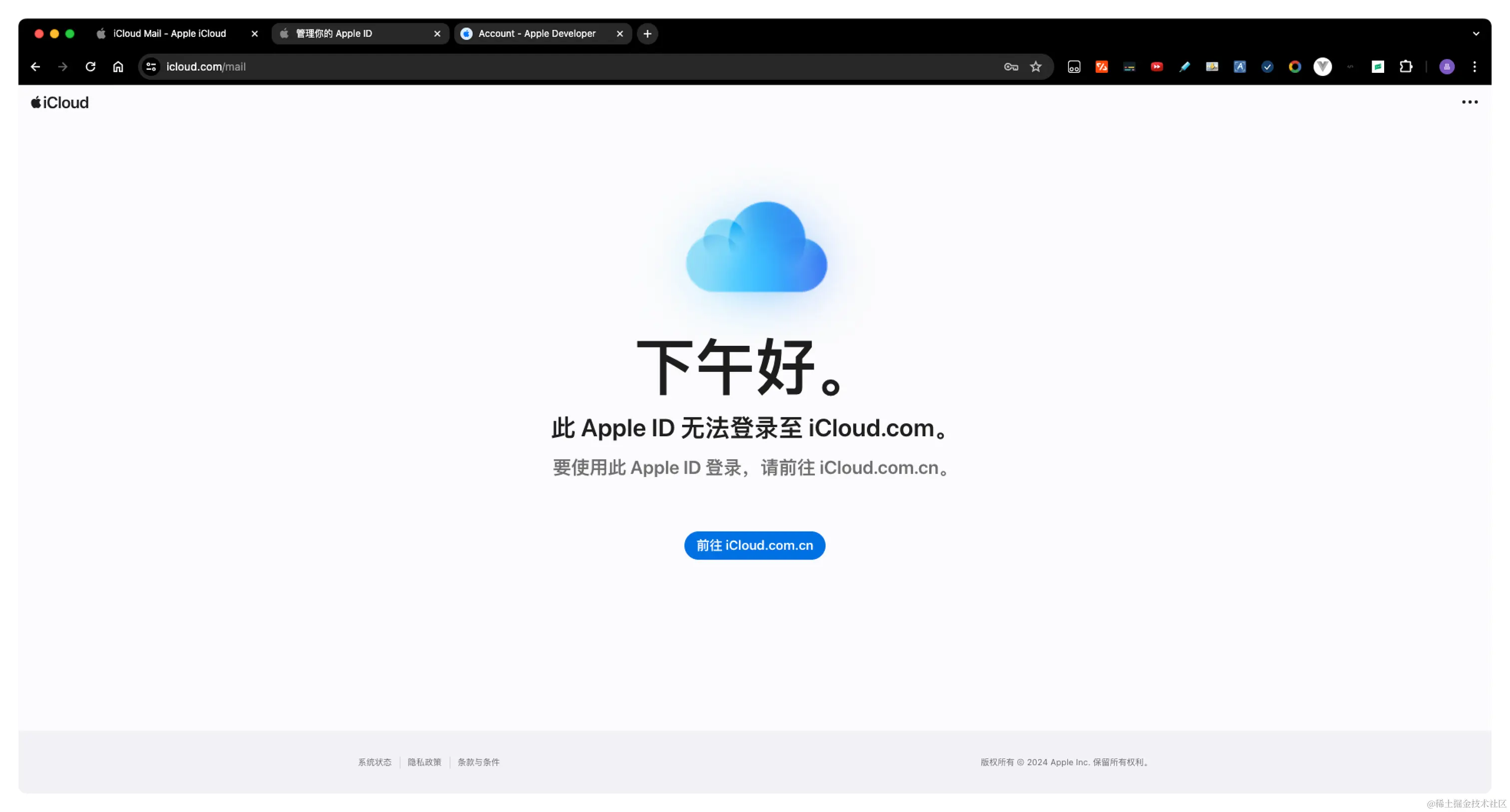Open the browser home page
Image resolution: width=1510 pixels, height=812 pixels.
coord(118,67)
